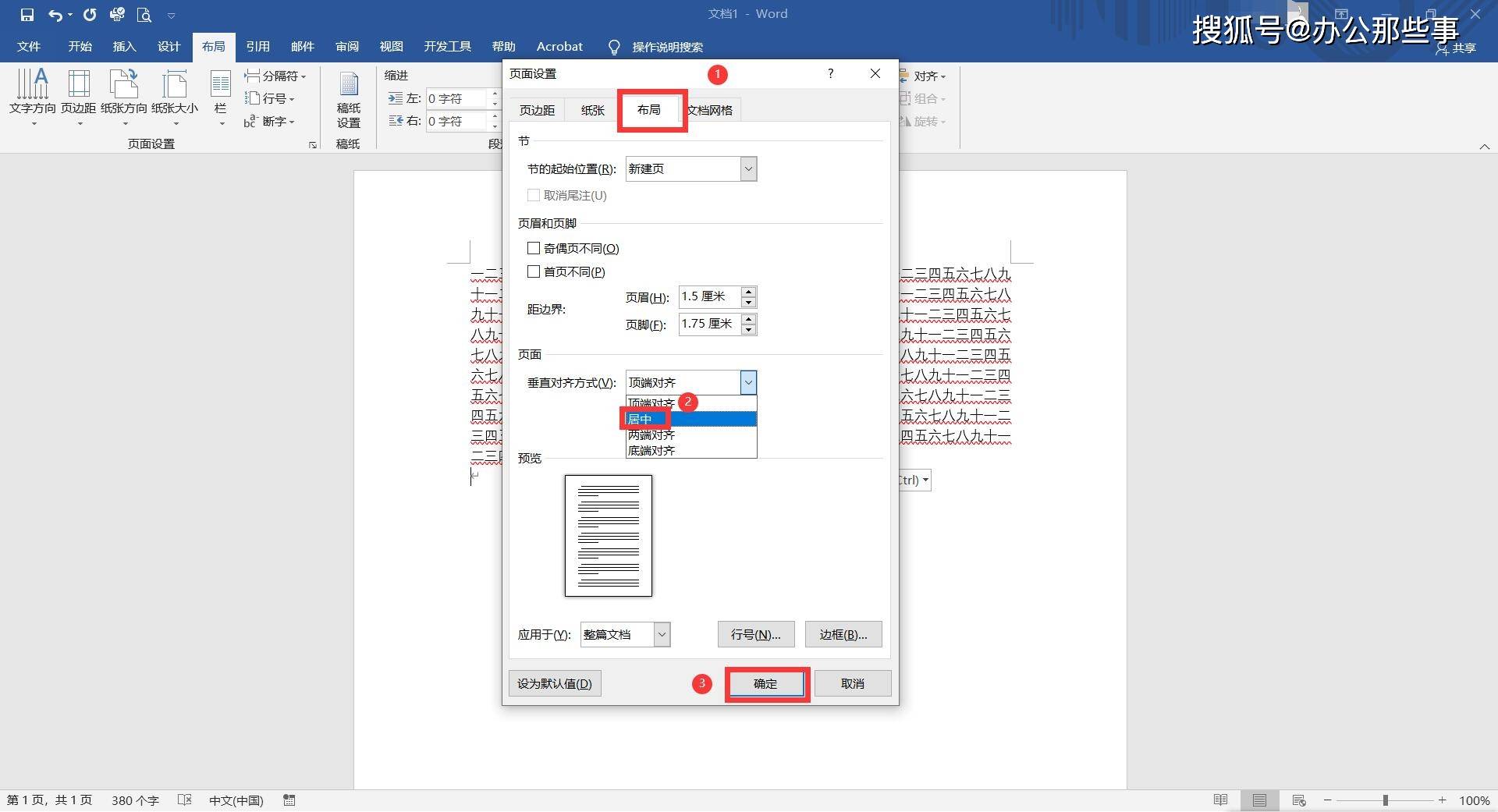Open Line Numbers (行号(N)...) dialog button
1498x812 pixels.
(756, 634)
